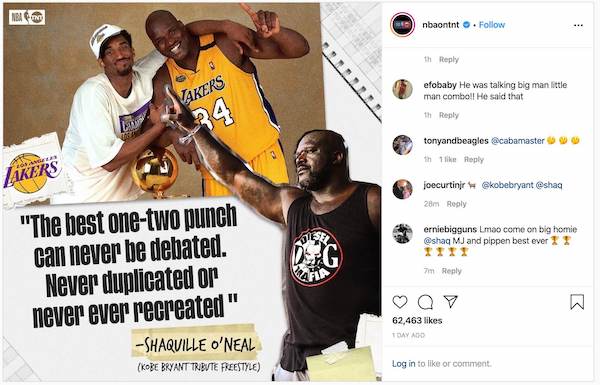Save post with the bookmark icon
This screenshot has width=600, height=385.
(577, 302)
